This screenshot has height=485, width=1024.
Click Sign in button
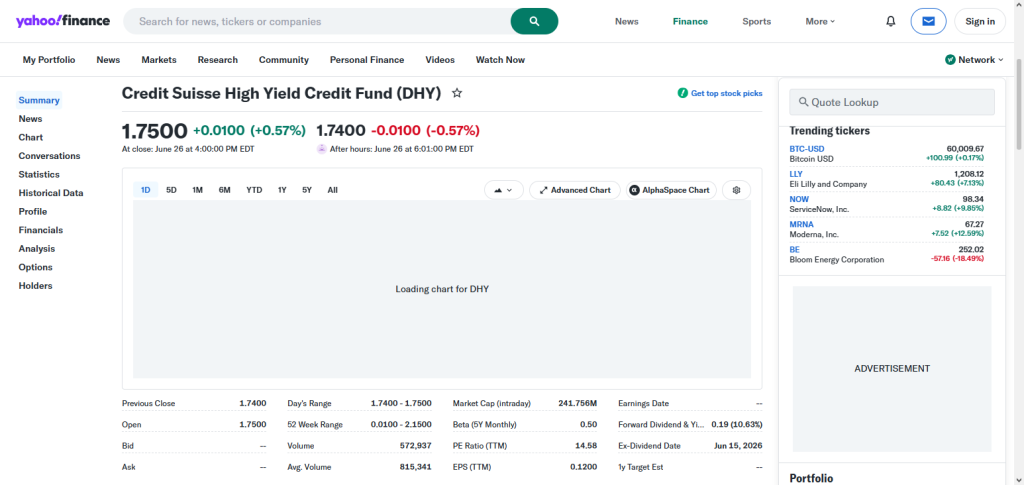point(980,22)
